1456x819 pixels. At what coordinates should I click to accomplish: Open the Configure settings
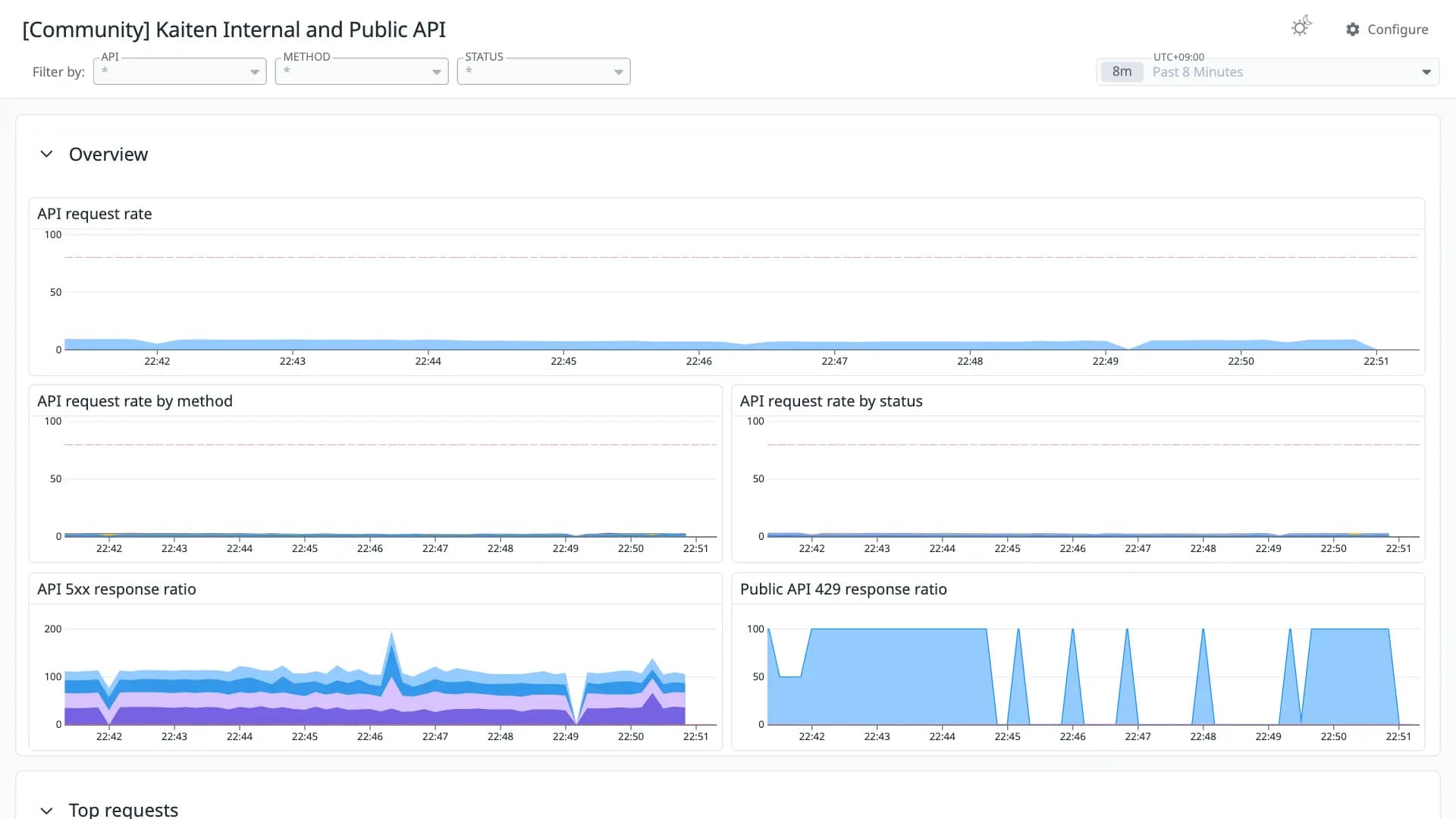[x=1387, y=29]
